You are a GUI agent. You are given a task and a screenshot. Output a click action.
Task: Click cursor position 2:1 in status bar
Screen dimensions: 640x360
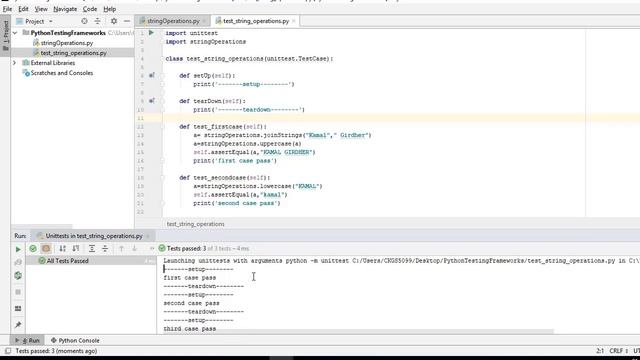click(600, 351)
